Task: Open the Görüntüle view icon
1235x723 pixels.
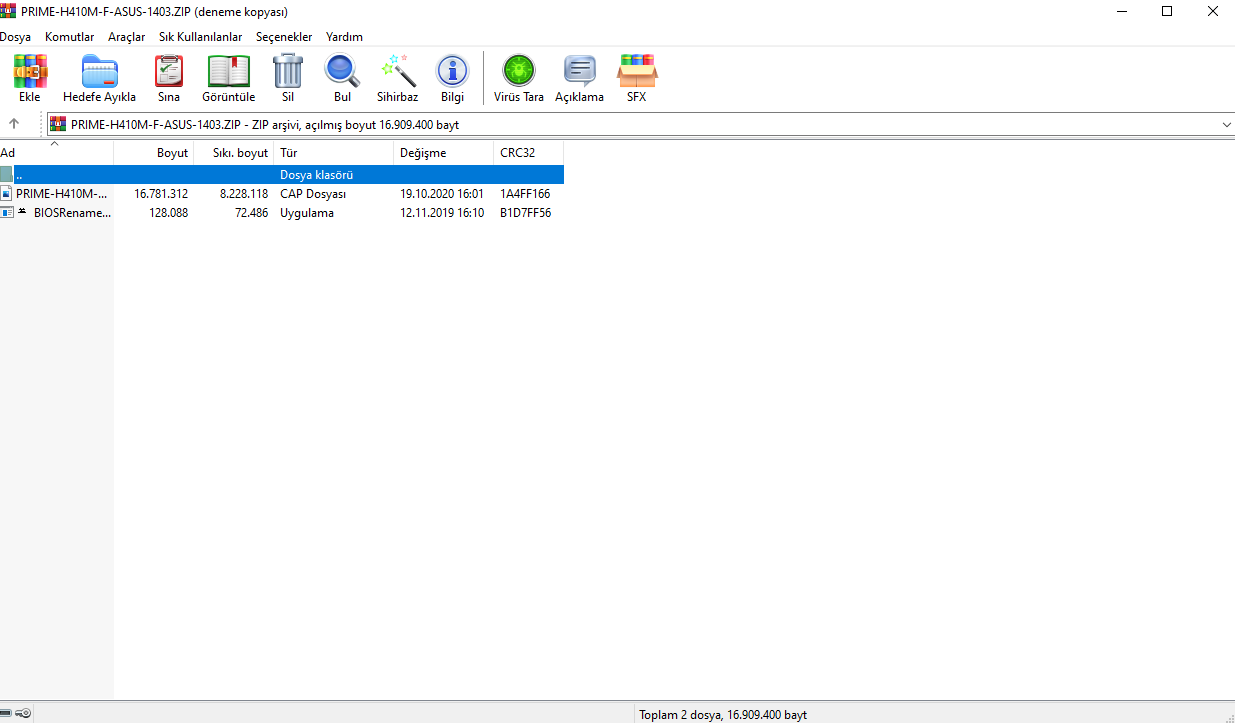Action: coord(229,72)
